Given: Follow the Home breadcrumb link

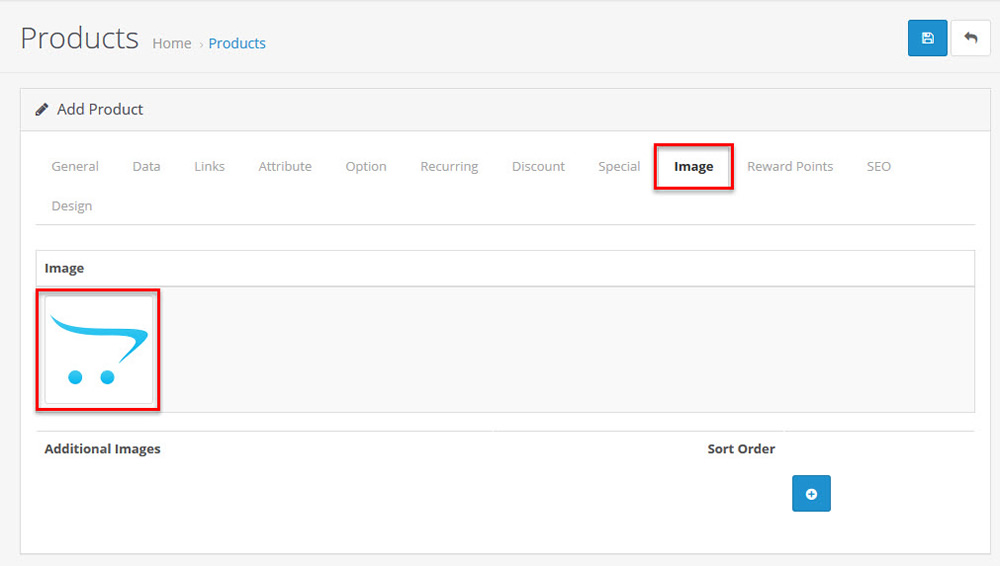Looking at the screenshot, I should [171, 44].
